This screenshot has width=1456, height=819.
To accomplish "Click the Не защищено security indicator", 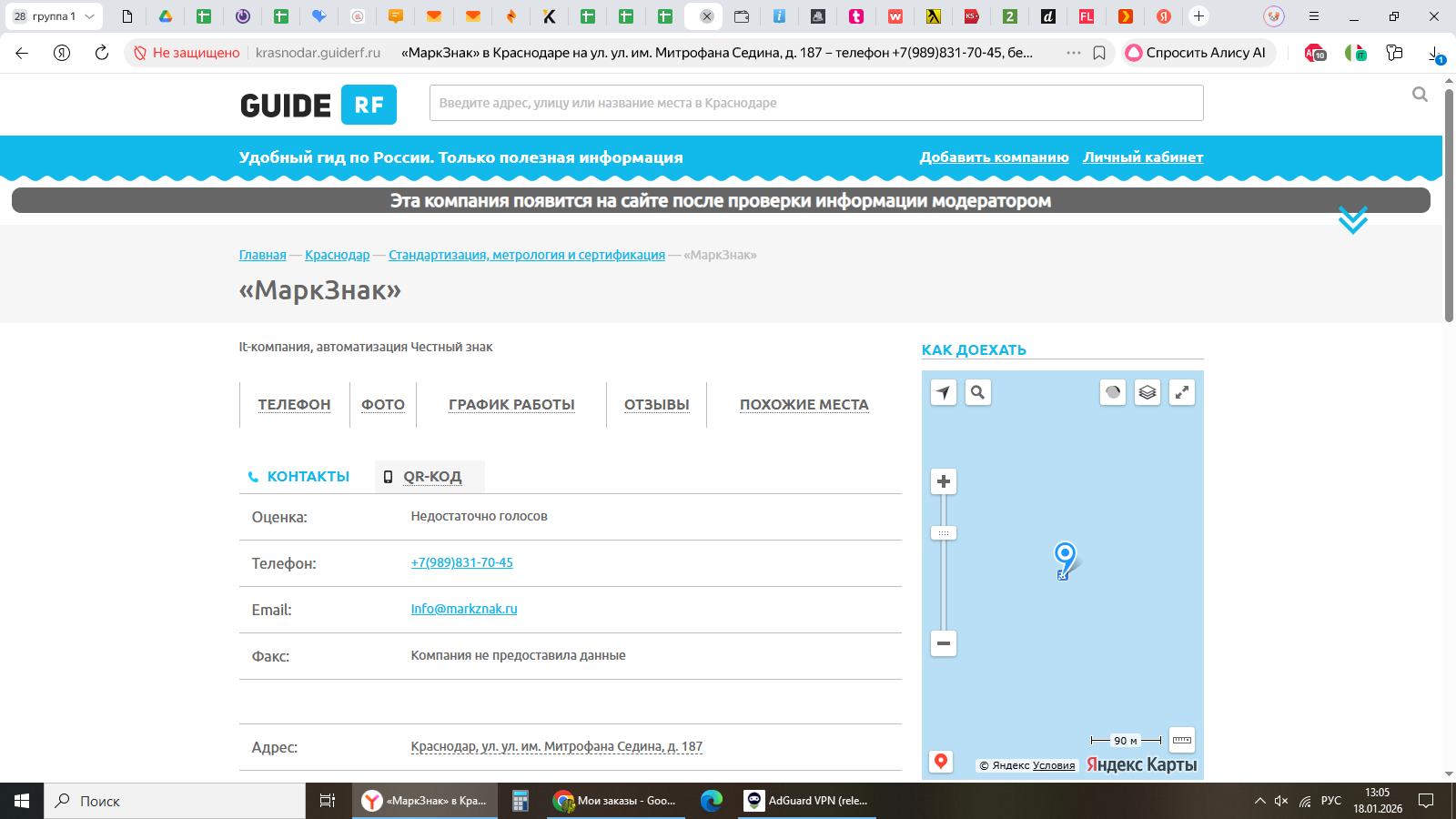I will [x=187, y=53].
